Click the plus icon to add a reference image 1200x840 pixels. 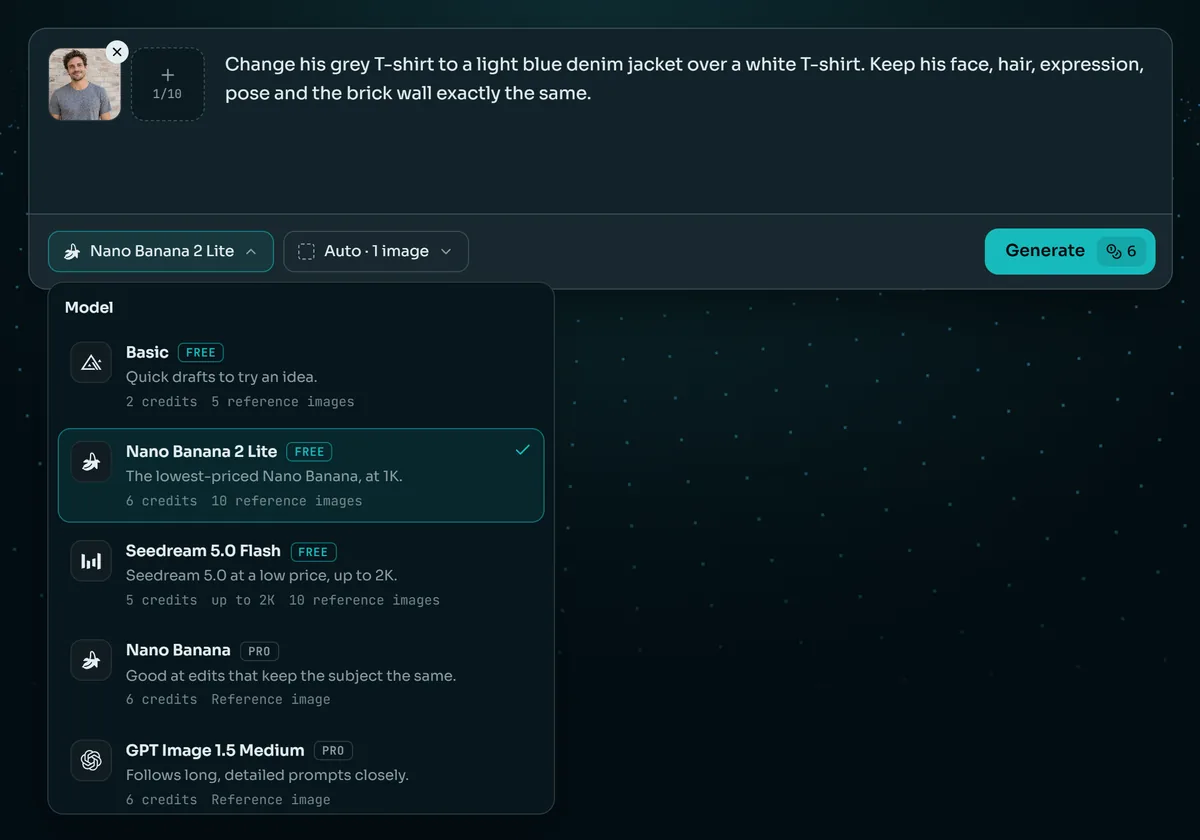pos(168,75)
